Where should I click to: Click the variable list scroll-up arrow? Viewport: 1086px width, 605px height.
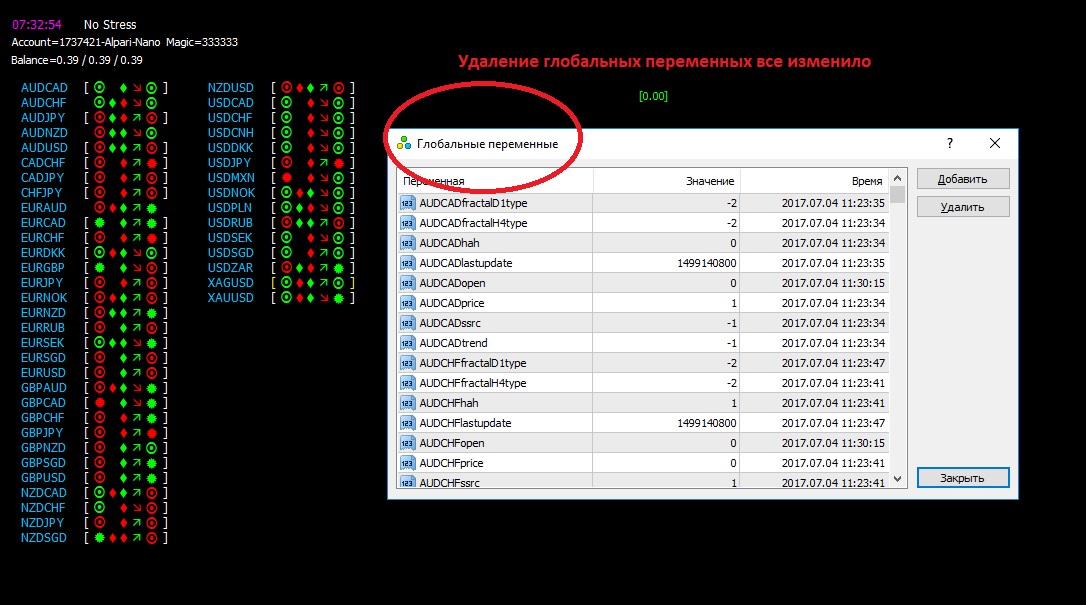pyautogui.click(x=898, y=178)
